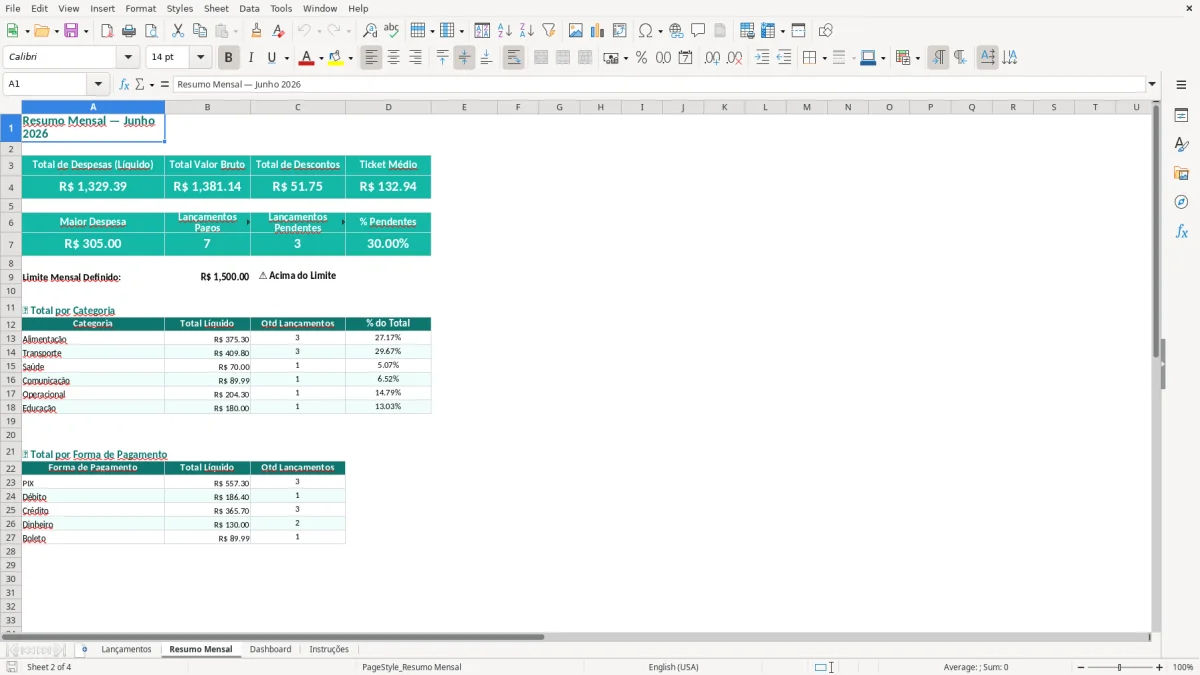Click the zoom out minus button

[1081, 667]
